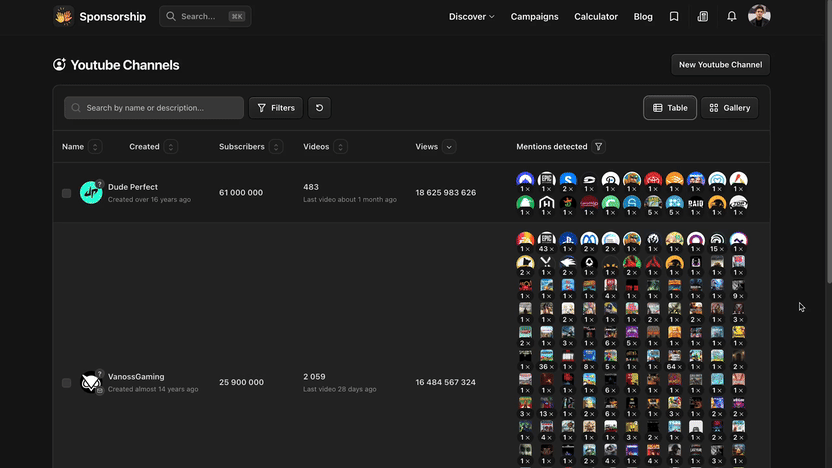Open the user profile avatar menu
Image resolution: width=832 pixels, height=468 pixels.
click(x=759, y=16)
